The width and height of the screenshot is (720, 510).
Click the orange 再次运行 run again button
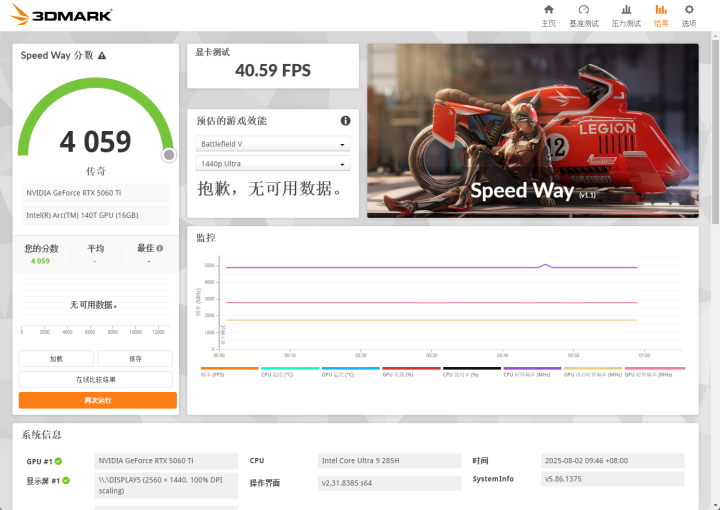(98, 400)
